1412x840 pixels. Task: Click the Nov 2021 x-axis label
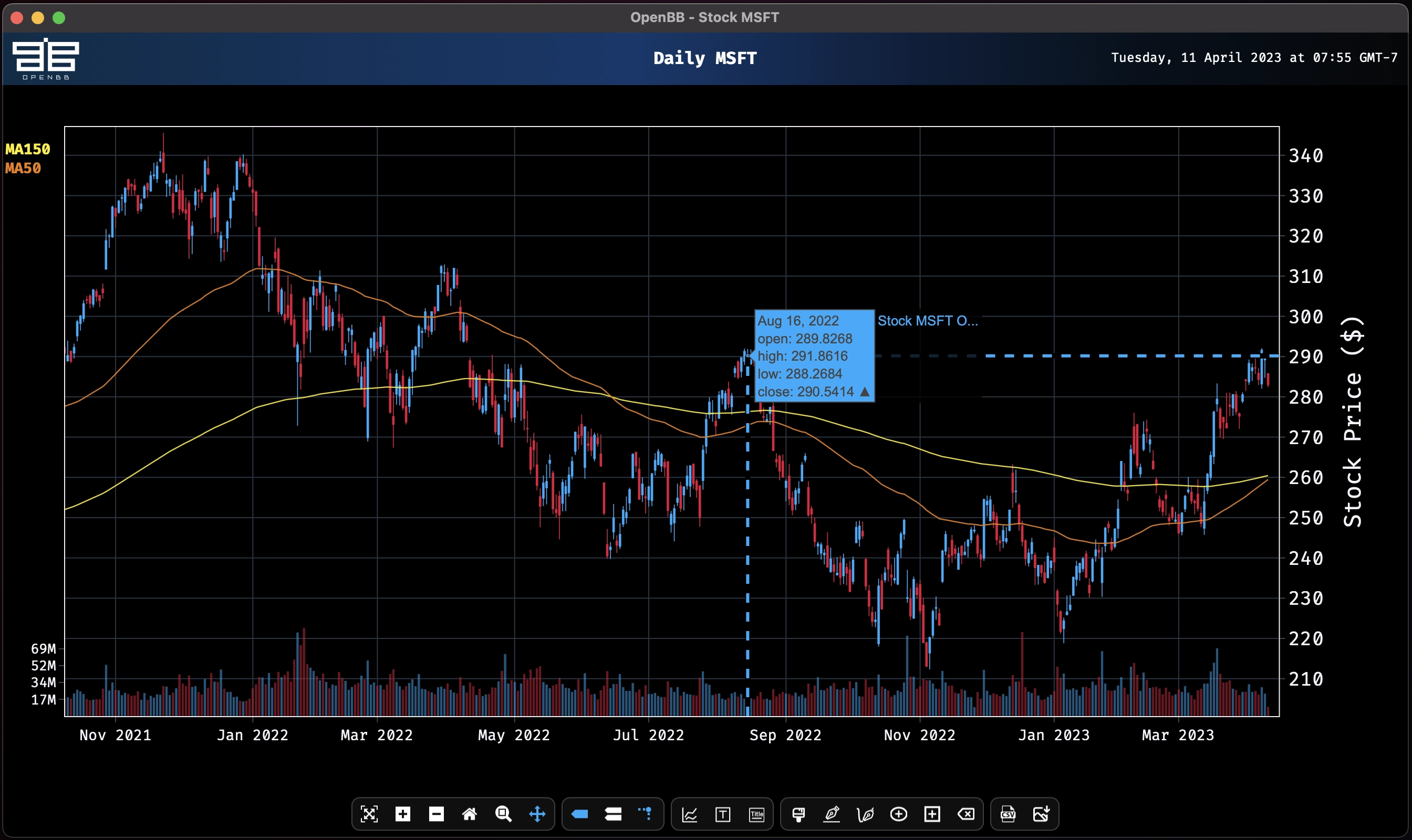click(116, 736)
